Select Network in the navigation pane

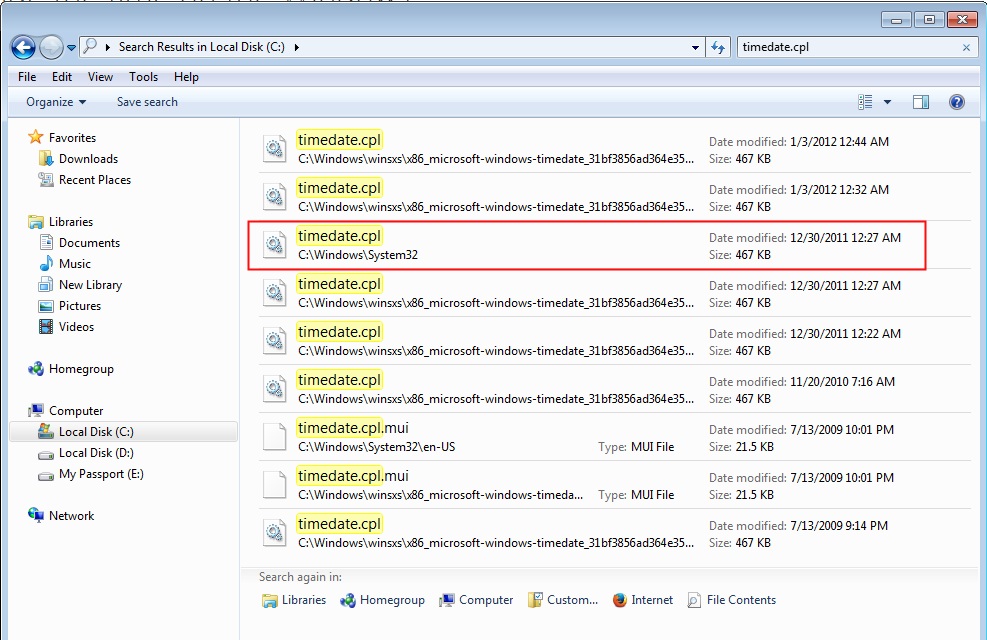[71, 516]
